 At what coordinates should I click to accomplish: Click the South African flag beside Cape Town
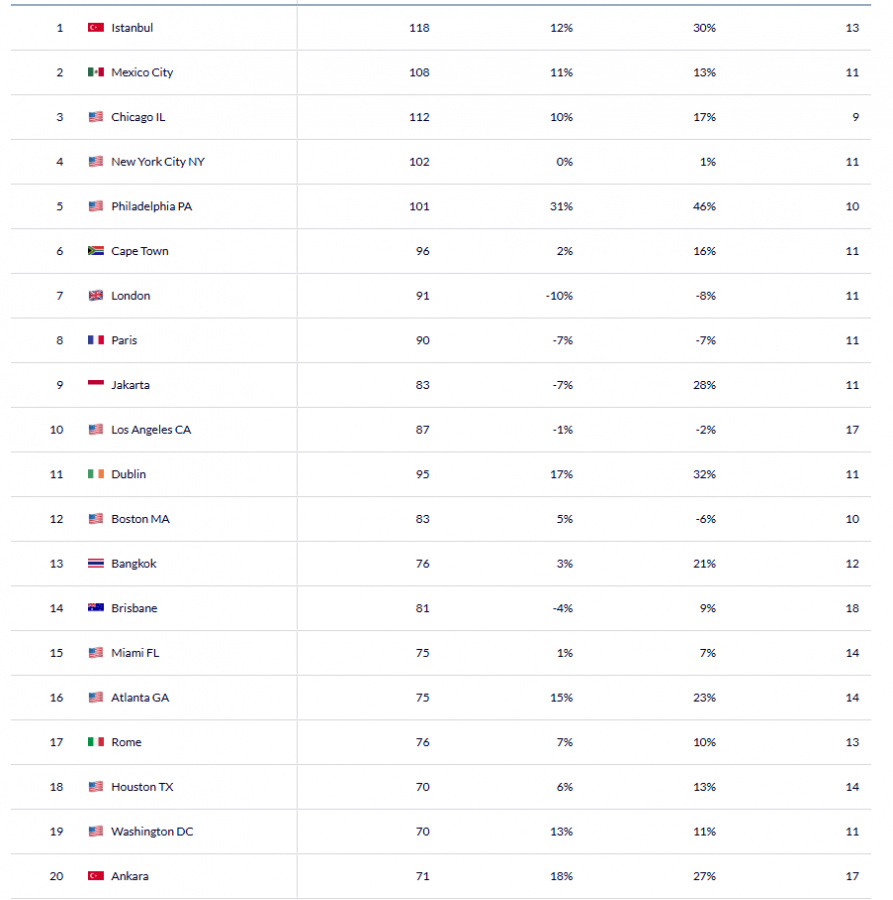[x=96, y=251]
